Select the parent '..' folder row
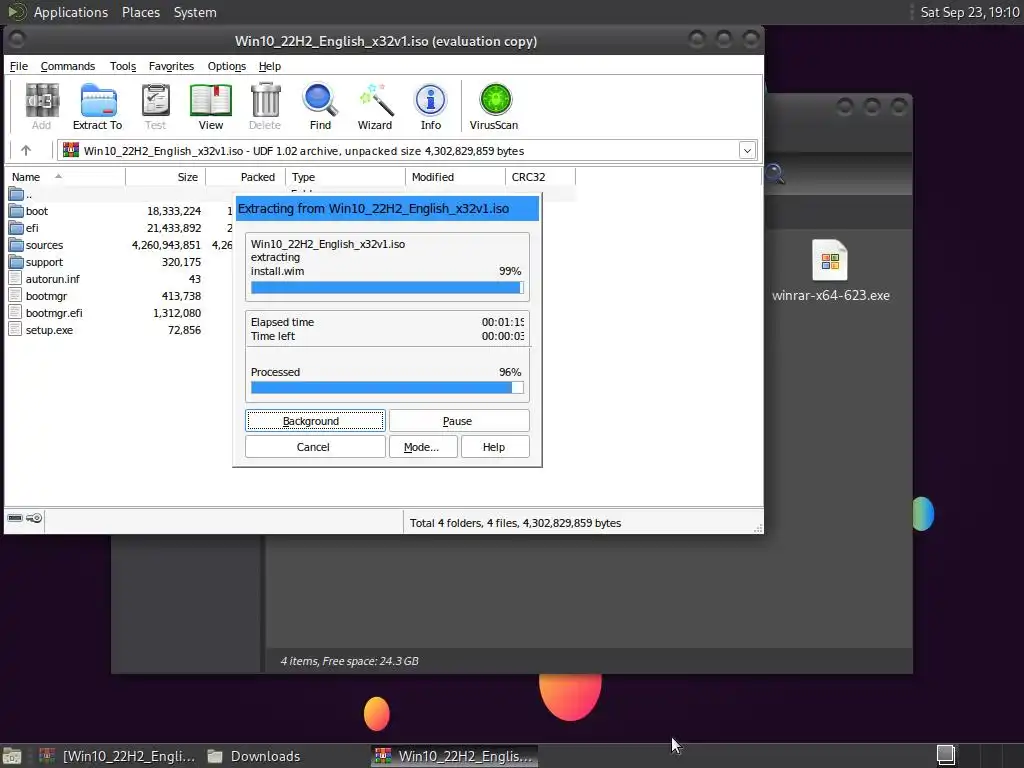 [x=120, y=194]
